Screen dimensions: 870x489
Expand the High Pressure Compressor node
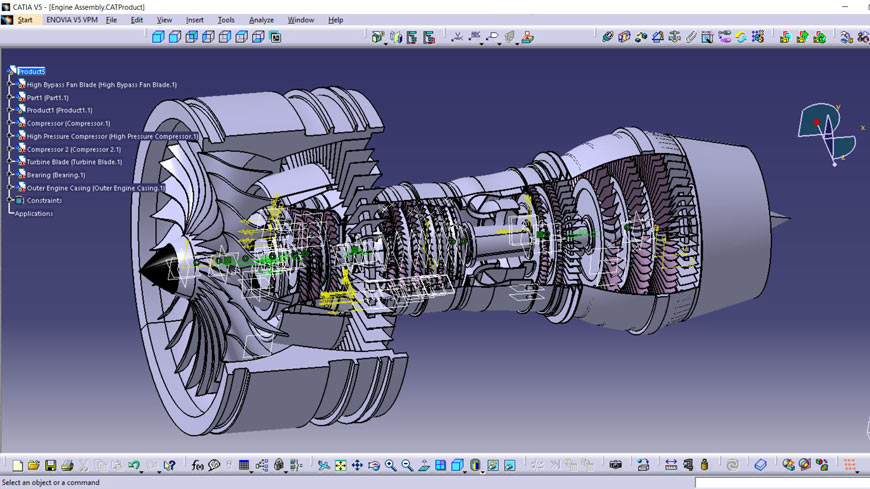[x=9, y=136]
